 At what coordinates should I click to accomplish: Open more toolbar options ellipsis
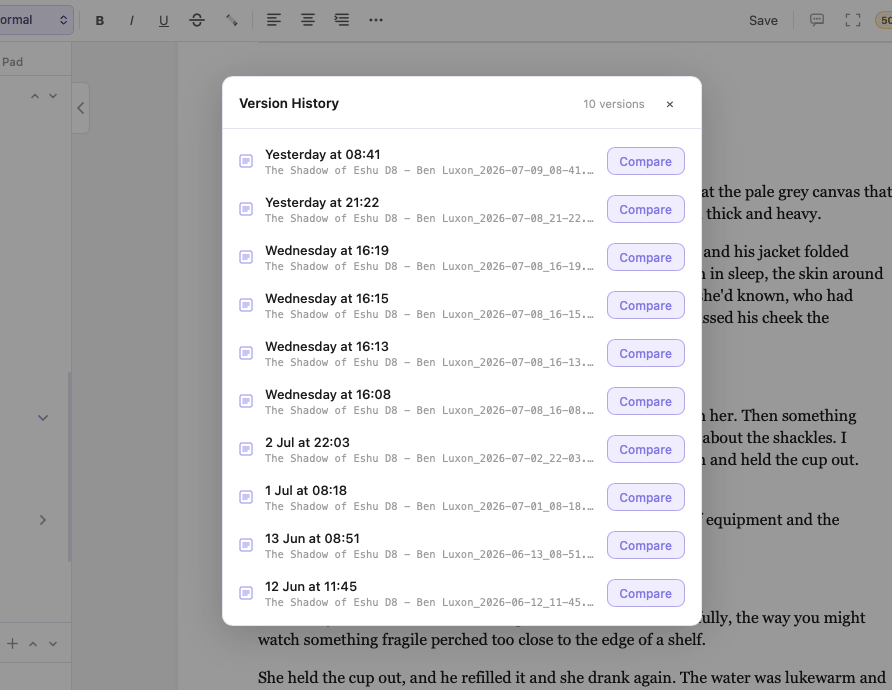[x=375, y=20]
